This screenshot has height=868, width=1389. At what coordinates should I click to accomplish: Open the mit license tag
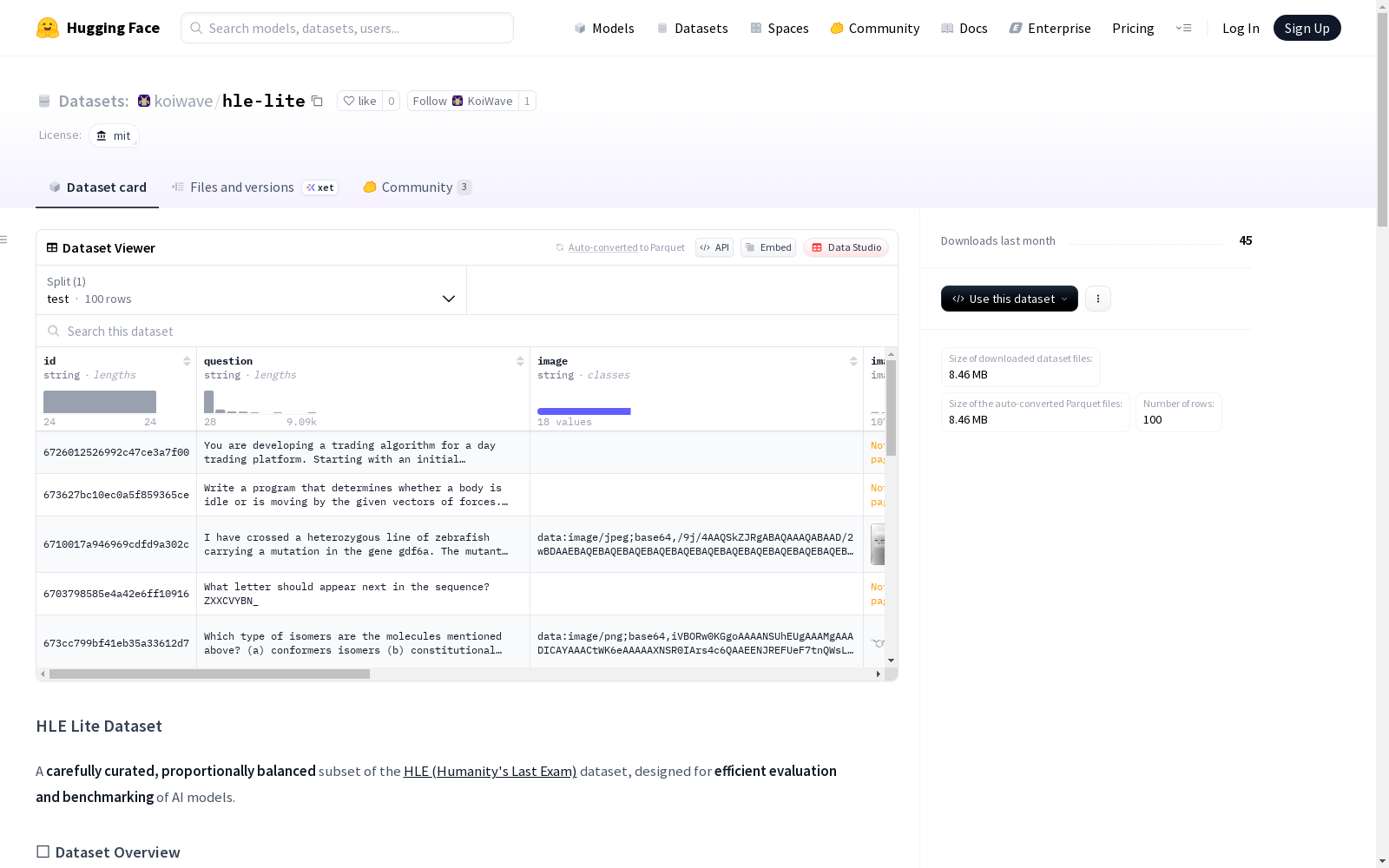[x=114, y=135]
